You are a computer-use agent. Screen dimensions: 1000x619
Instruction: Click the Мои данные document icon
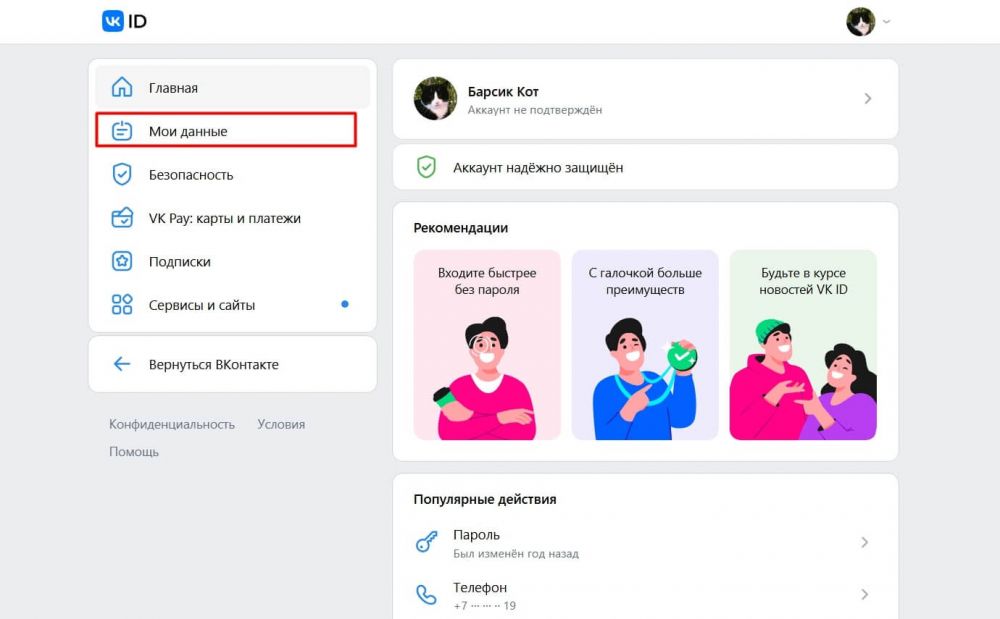[x=122, y=131]
